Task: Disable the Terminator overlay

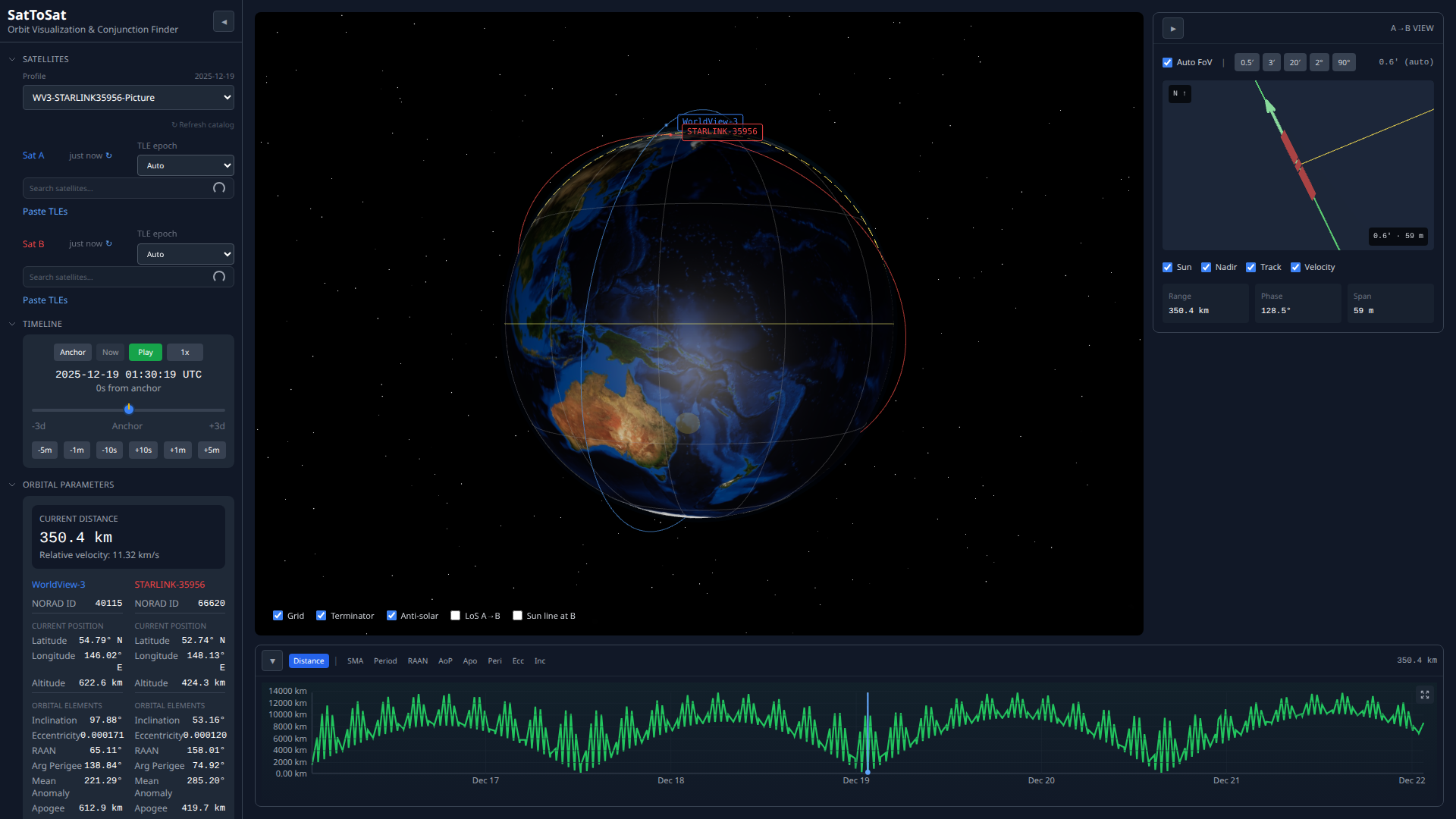Action: pos(321,615)
